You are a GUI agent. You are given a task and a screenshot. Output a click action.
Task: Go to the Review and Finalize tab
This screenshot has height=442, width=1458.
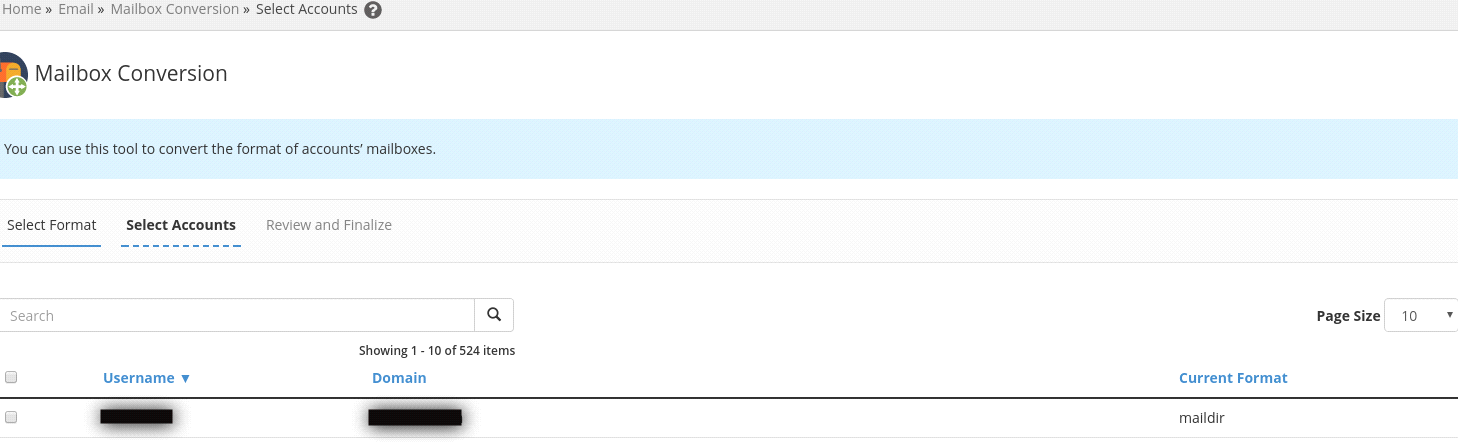point(329,225)
